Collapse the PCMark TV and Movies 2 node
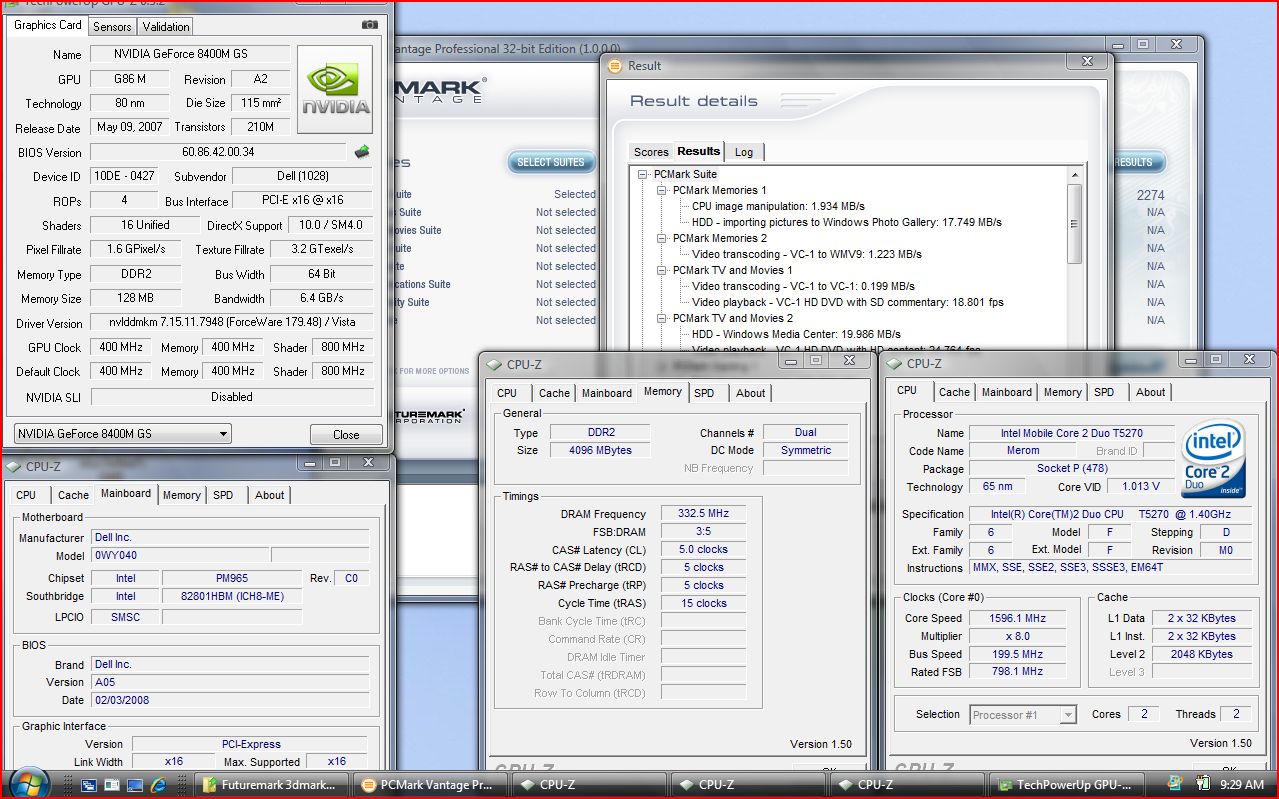1279x799 pixels. pyautogui.click(x=662, y=318)
